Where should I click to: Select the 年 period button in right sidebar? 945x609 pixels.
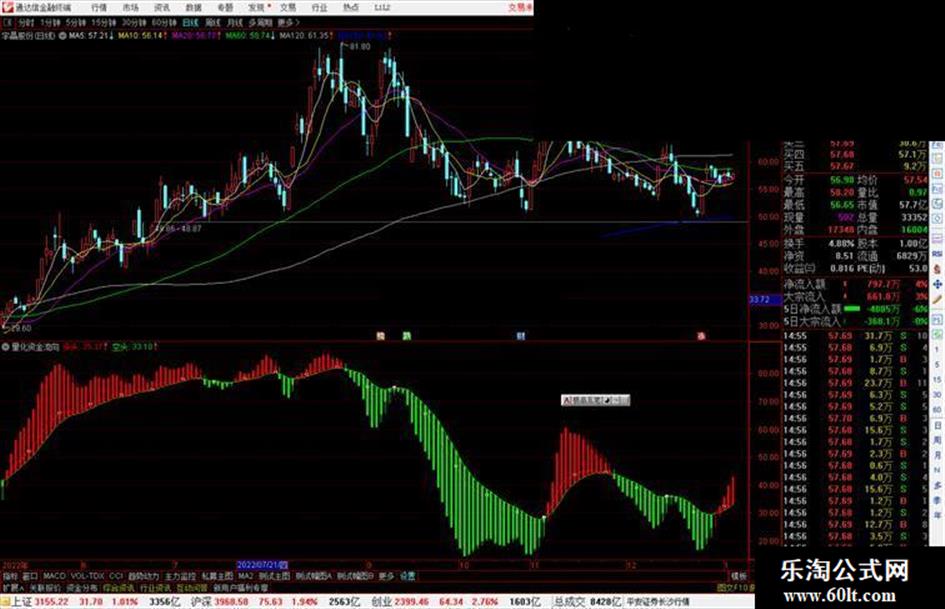coord(937,516)
